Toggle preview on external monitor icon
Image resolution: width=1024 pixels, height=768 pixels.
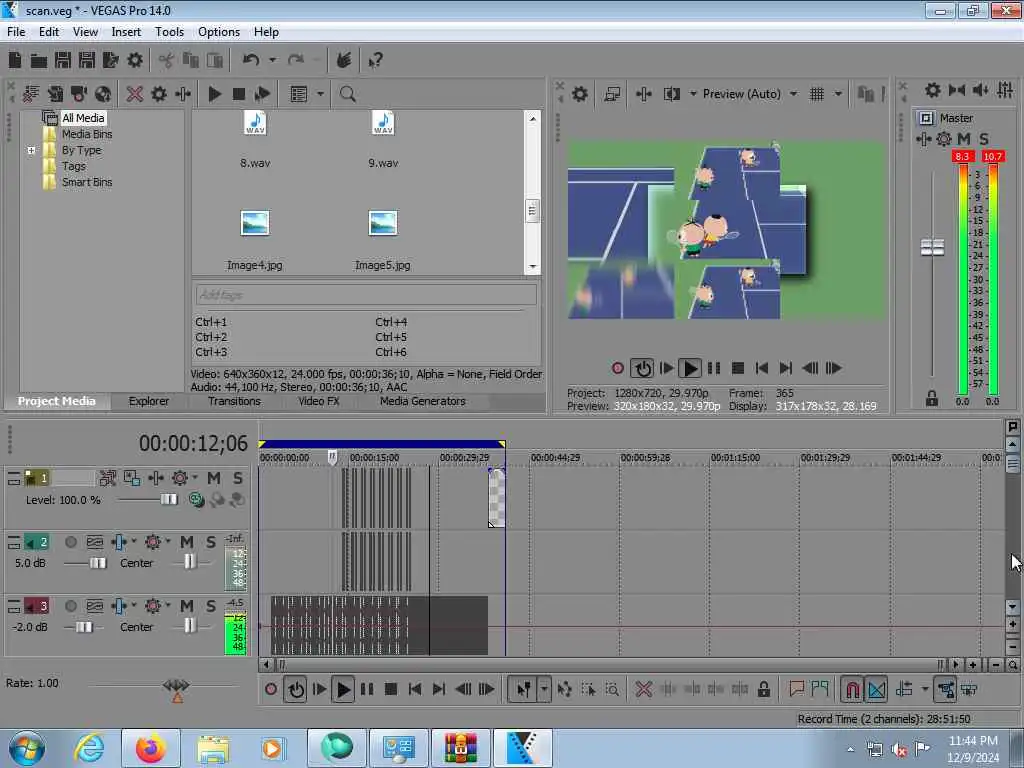[x=612, y=94]
